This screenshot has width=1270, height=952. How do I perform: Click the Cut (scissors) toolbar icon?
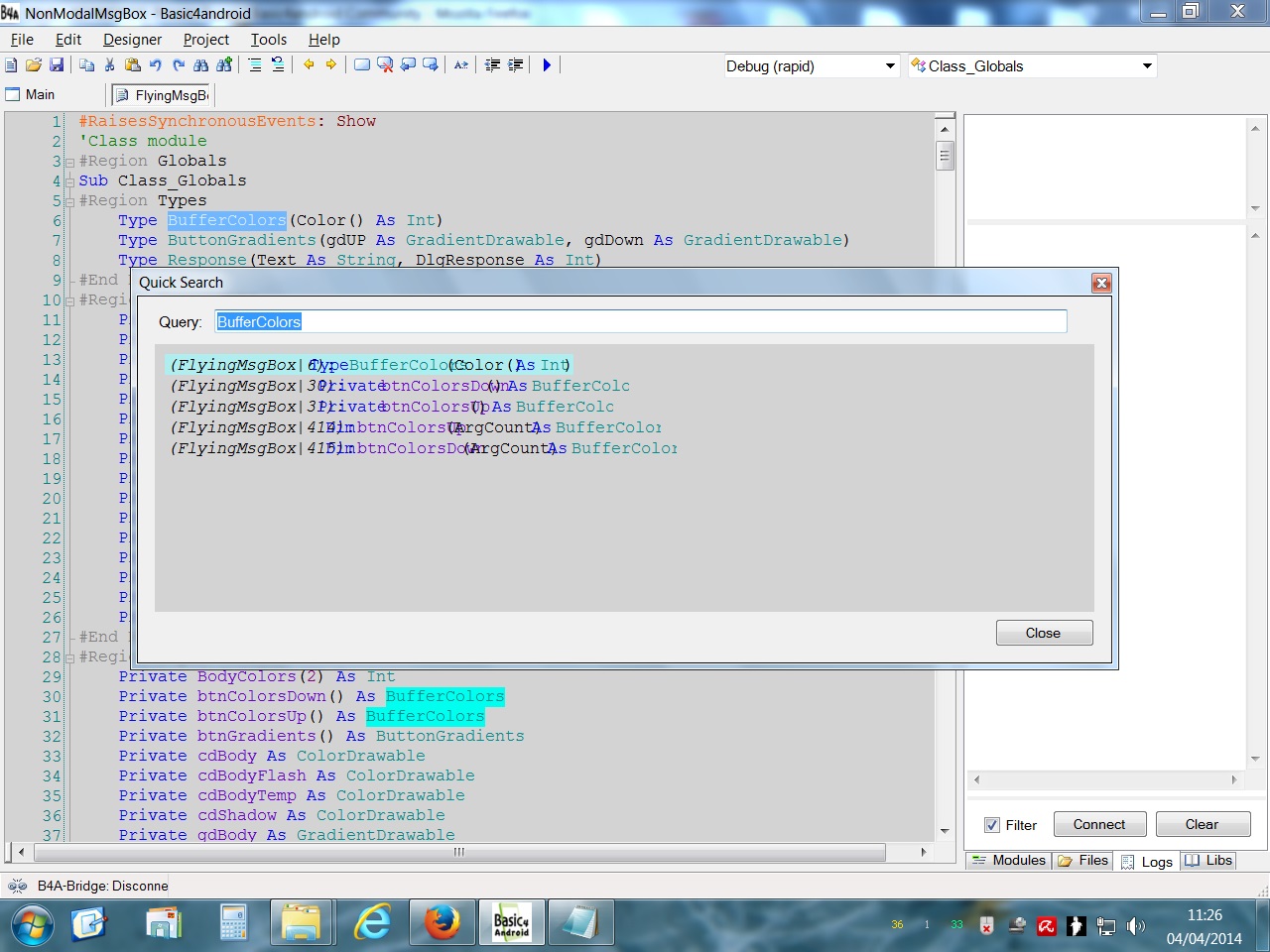point(110,65)
